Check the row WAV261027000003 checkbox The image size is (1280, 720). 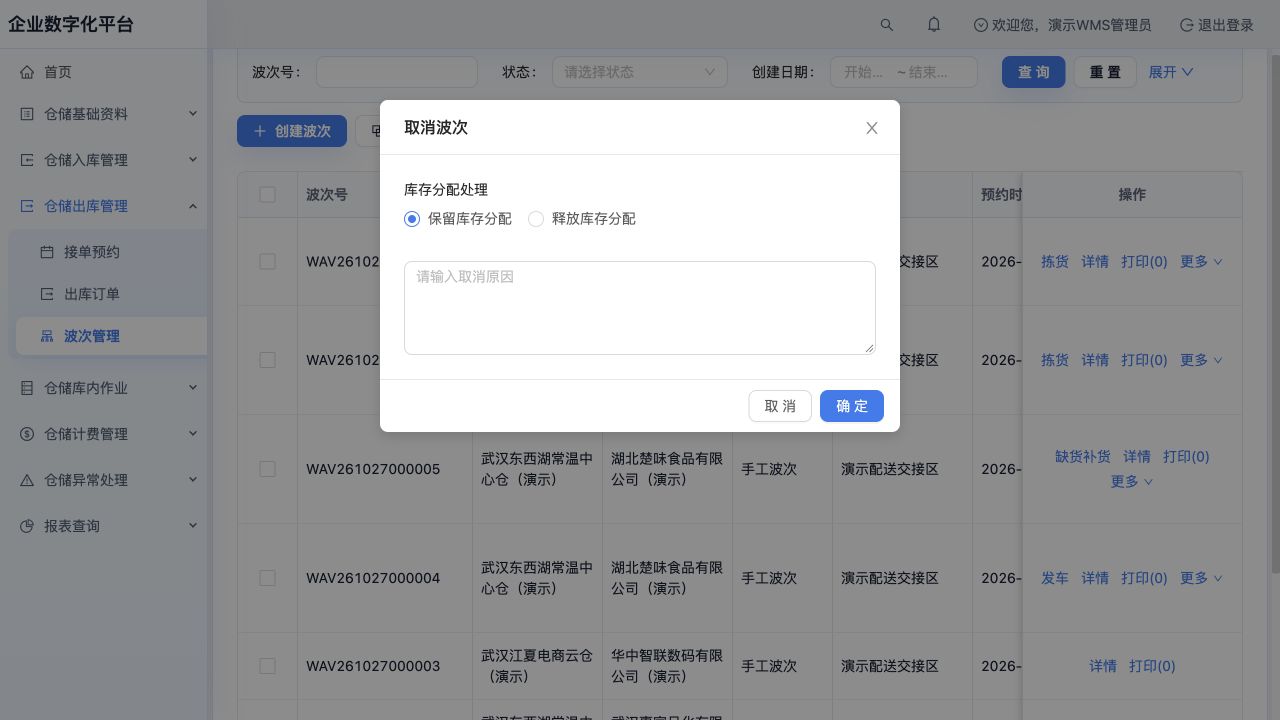click(x=267, y=666)
